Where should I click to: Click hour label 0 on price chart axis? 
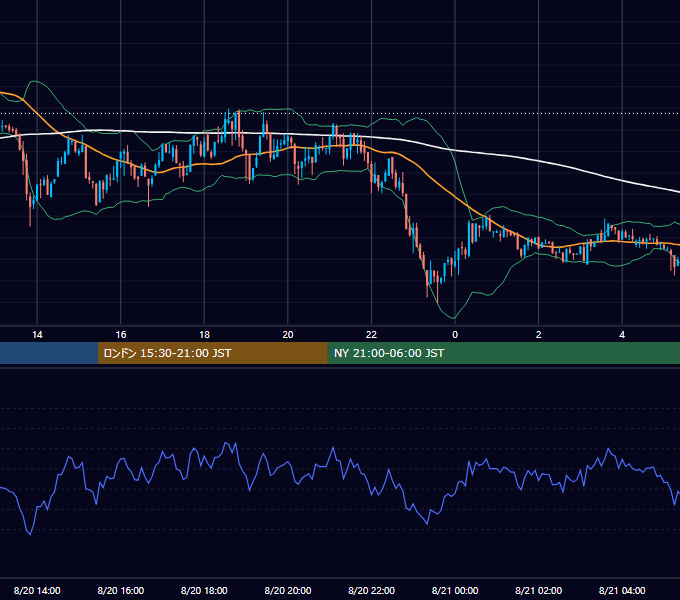(x=455, y=335)
